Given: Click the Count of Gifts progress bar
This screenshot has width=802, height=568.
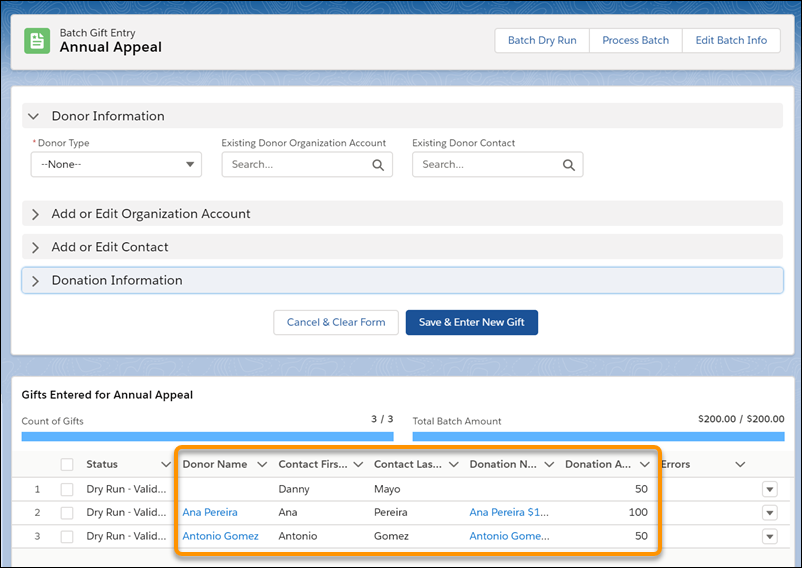Looking at the screenshot, I should coord(207,437).
